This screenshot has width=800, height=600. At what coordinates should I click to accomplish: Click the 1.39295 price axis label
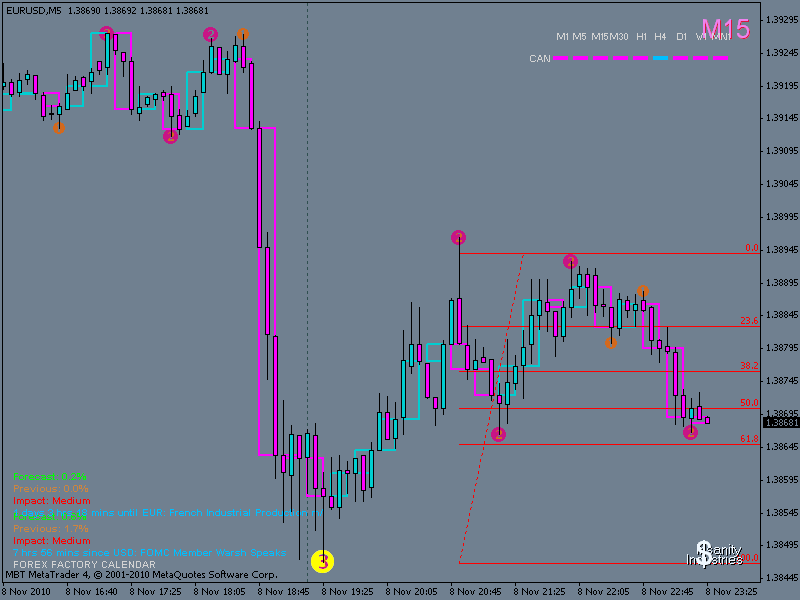[x=782, y=20]
